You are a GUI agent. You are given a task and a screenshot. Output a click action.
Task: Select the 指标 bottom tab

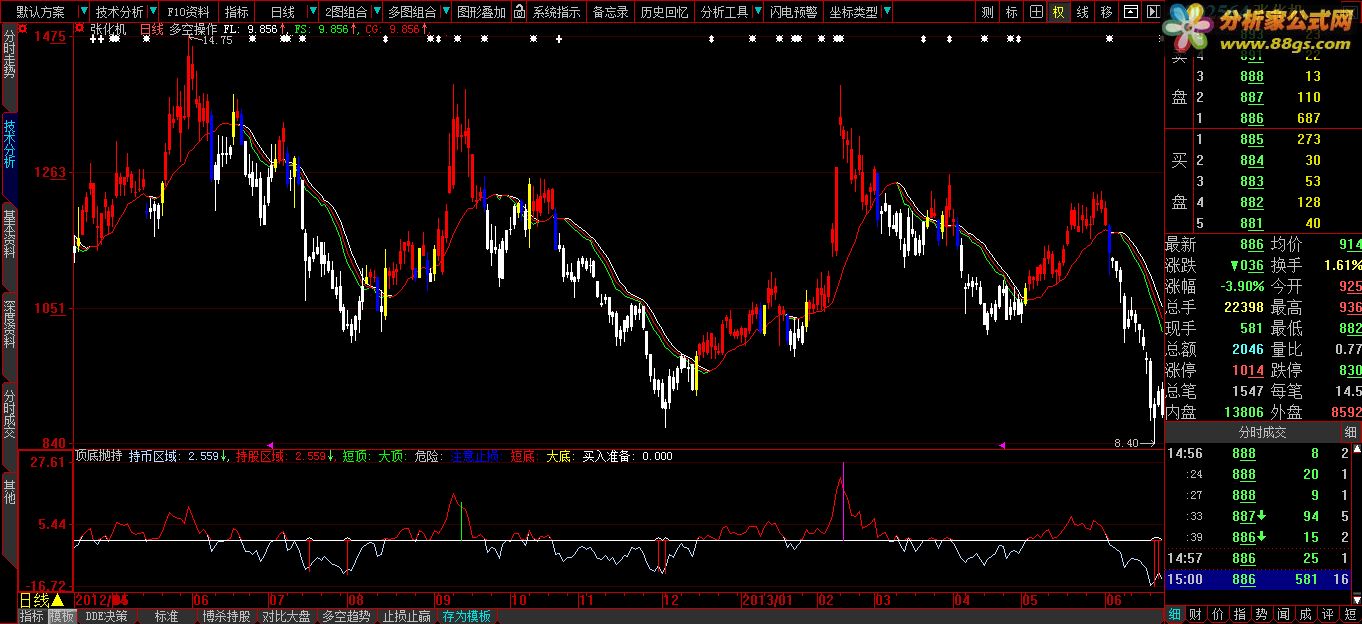(x=32, y=616)
